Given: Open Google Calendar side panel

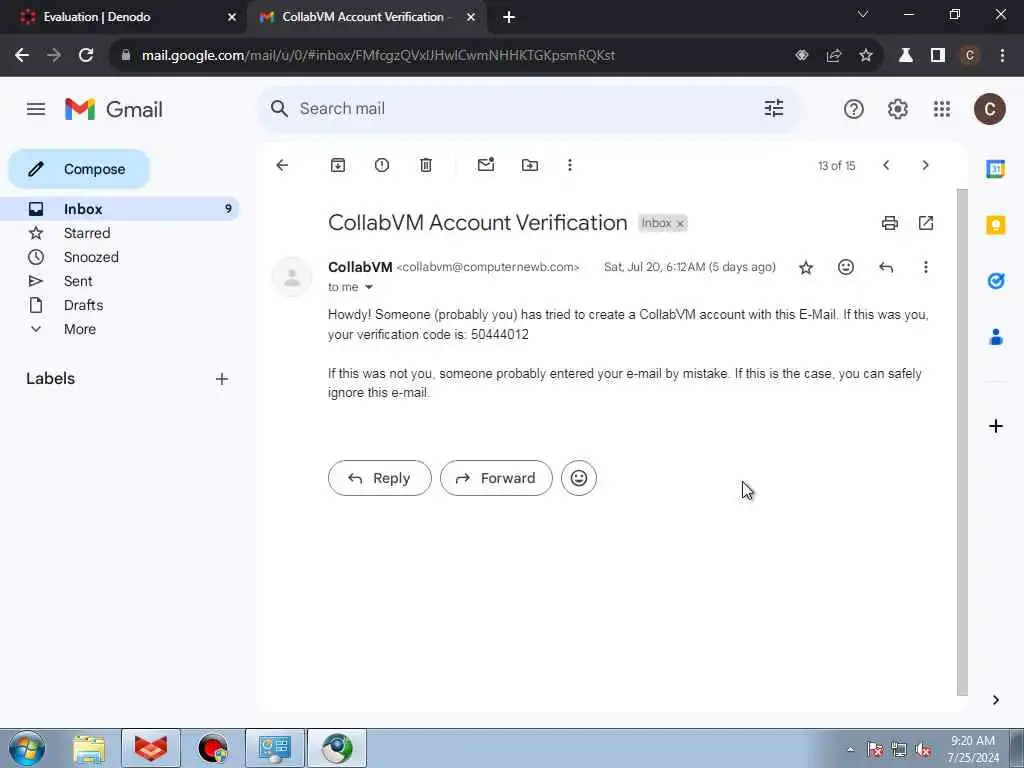Looking at the screenshot, I should (995, 169).
